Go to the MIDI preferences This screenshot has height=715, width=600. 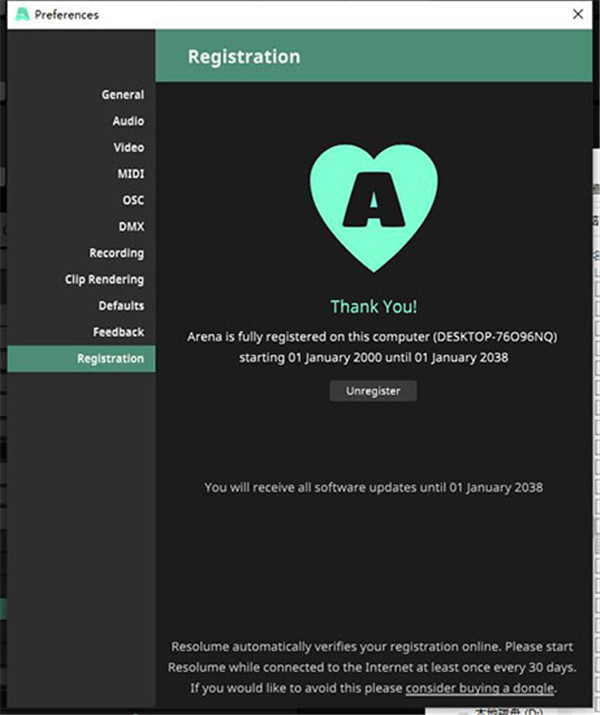[x=130, y=174]
